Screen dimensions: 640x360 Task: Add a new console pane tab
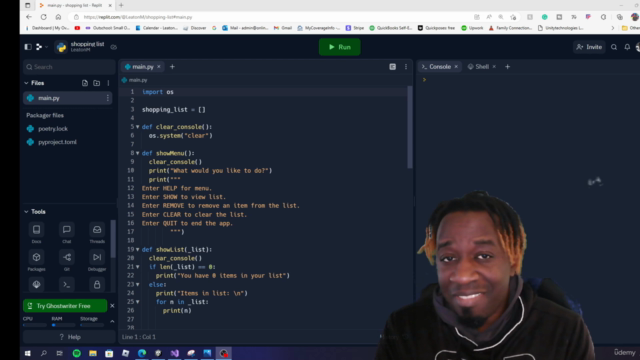point(507,67)
